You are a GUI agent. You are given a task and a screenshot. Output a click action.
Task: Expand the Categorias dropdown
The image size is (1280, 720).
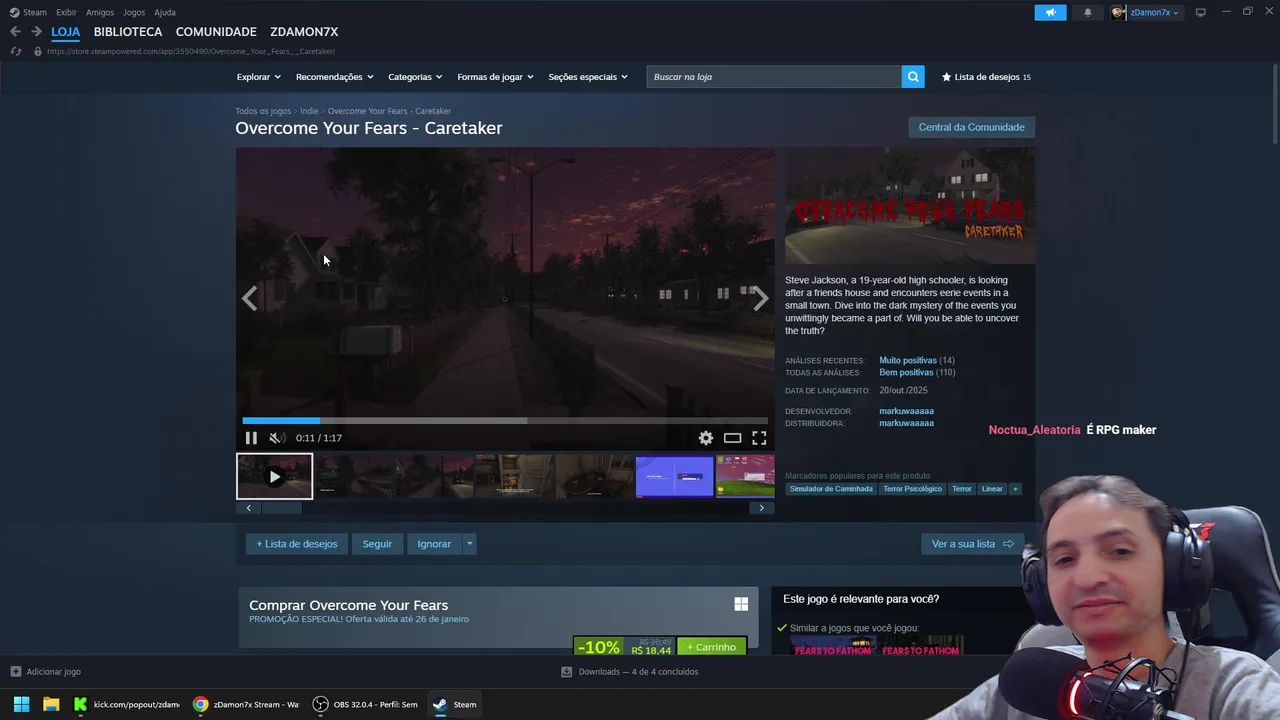pos(415,77)
